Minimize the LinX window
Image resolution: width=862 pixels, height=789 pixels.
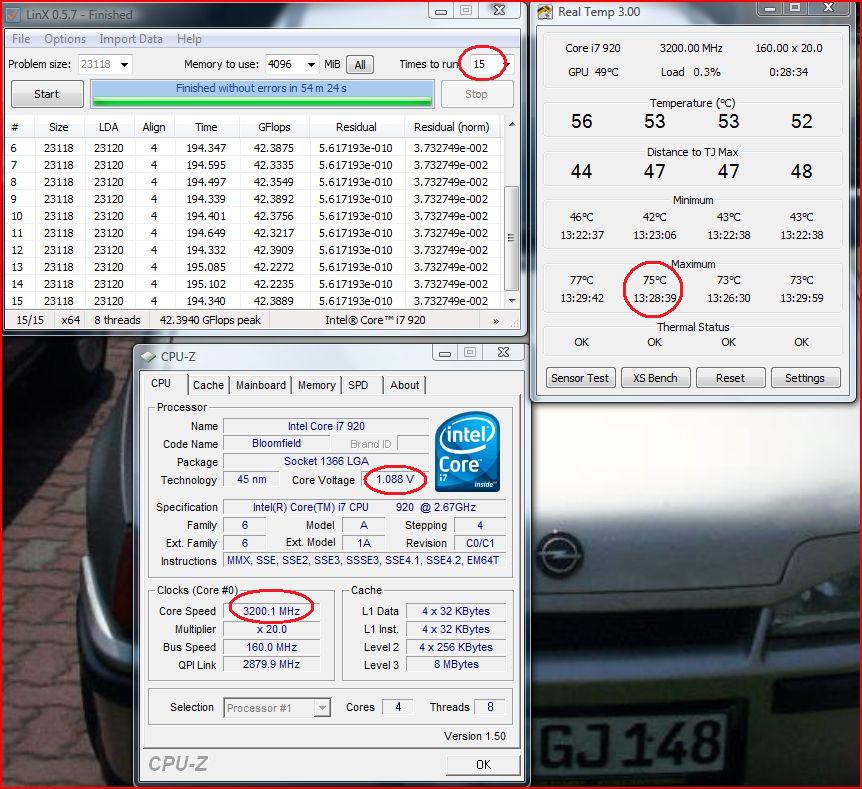click(441, 11)
